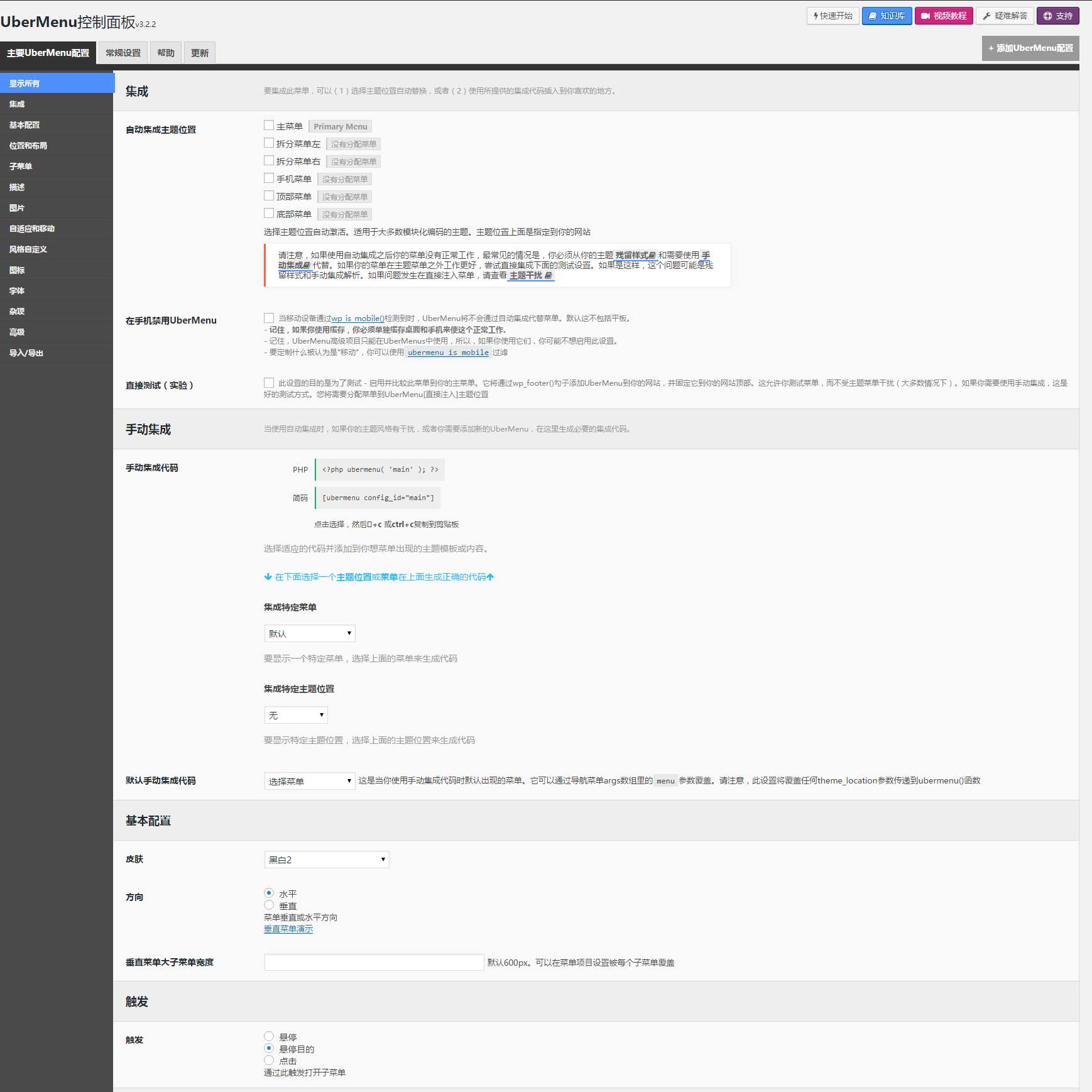Image resolution: width=1092 pixels, height=1092 pixels.
Task: Open the 皮肤 dropdown showing 黑白2
Action: [327, 860]
